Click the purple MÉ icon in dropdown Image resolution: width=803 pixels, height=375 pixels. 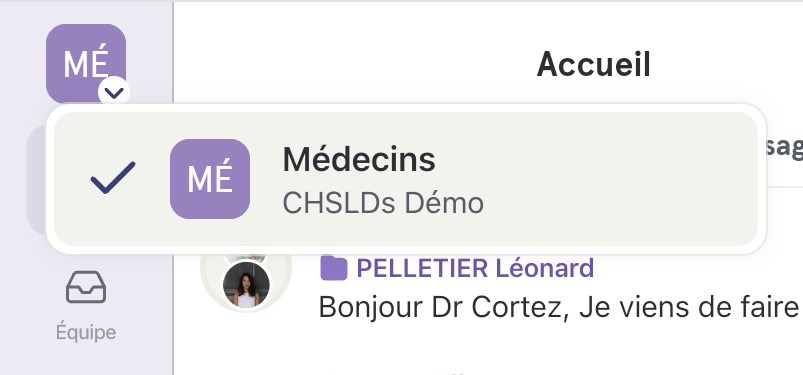pos(210,179)
